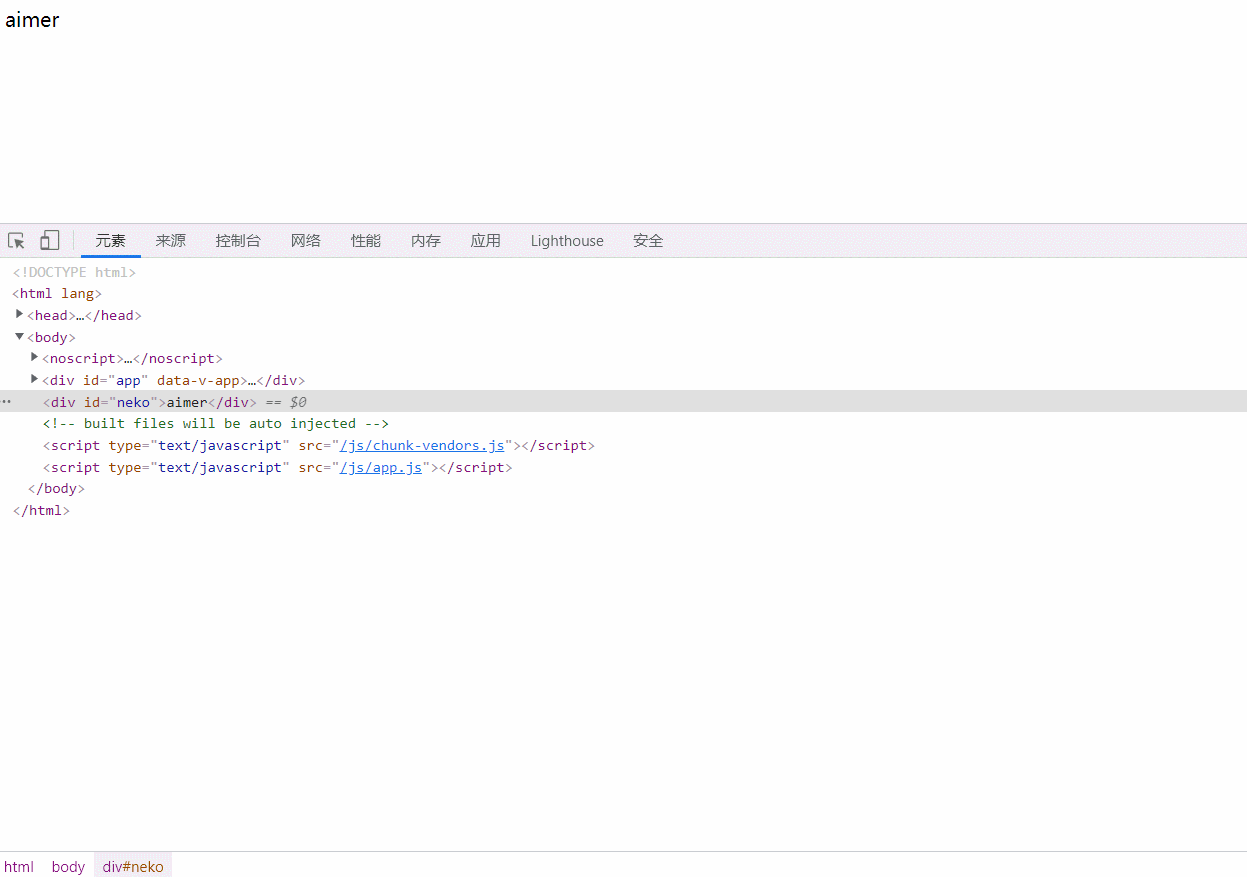Switch to the 安全 tab
Image resolution: width=1247 pixels, height=877 pixels.
(648, 240)
